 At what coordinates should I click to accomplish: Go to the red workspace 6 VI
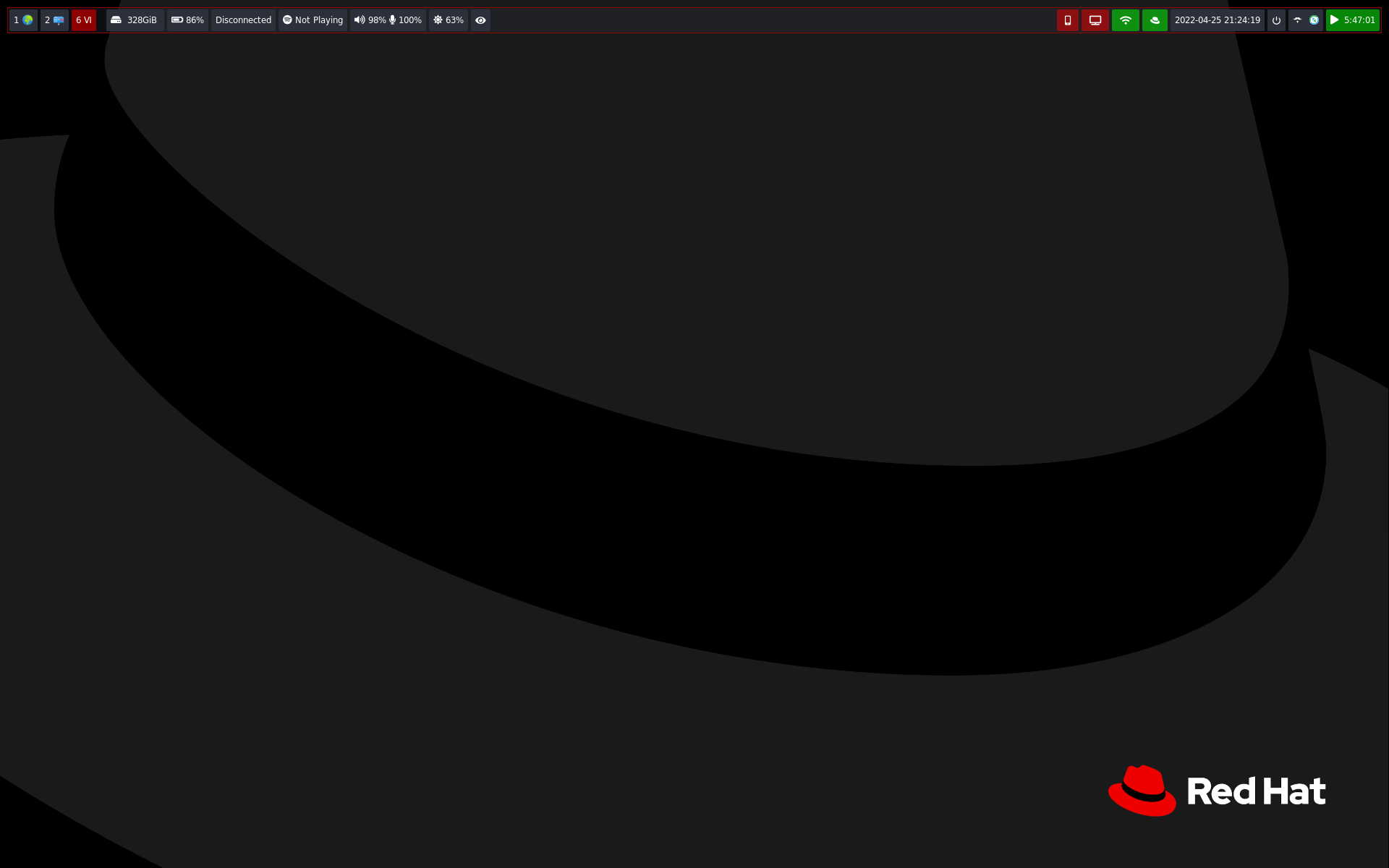(84, 20)
